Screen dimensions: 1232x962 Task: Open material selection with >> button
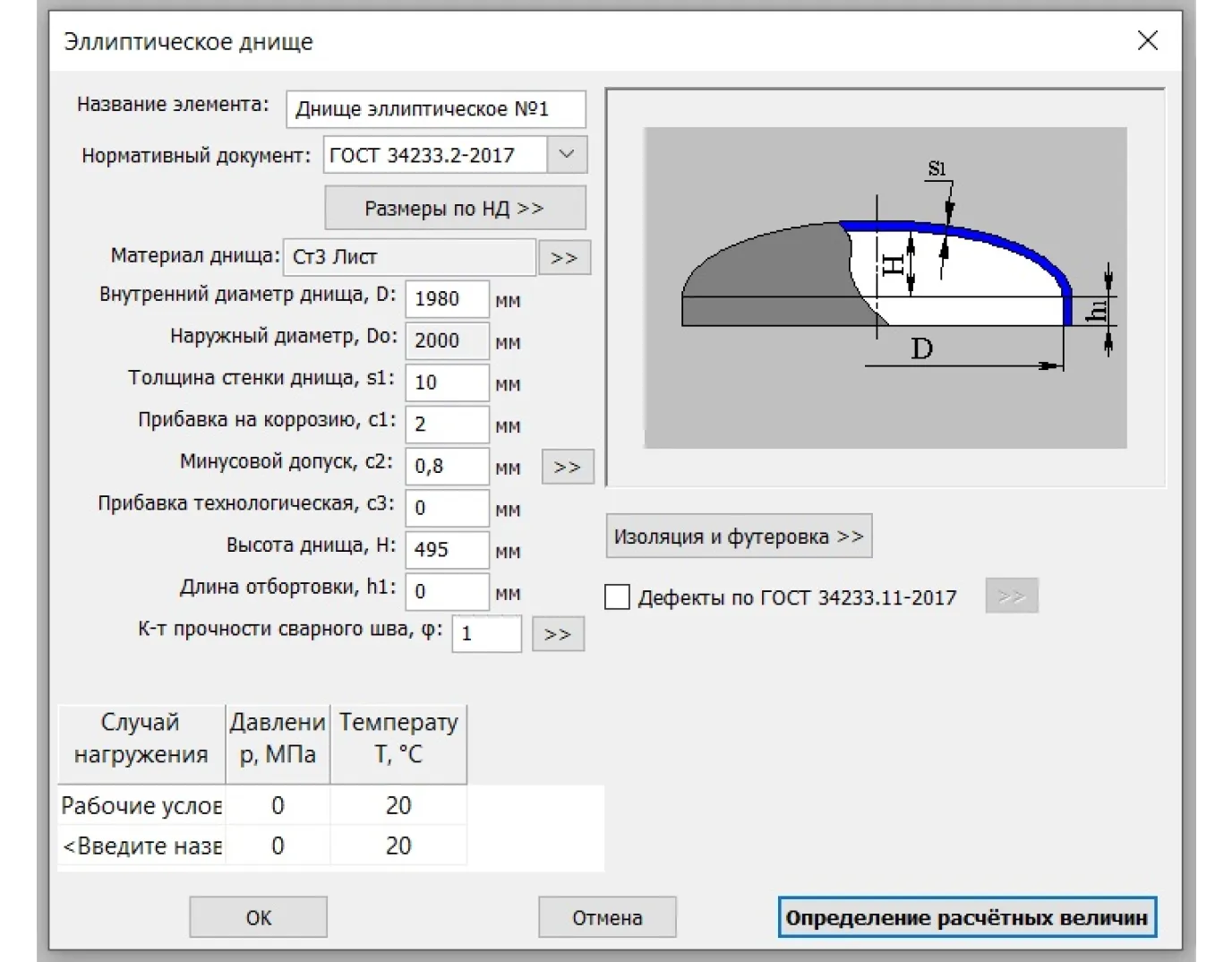pyautogui.click(x=564, y=258)
